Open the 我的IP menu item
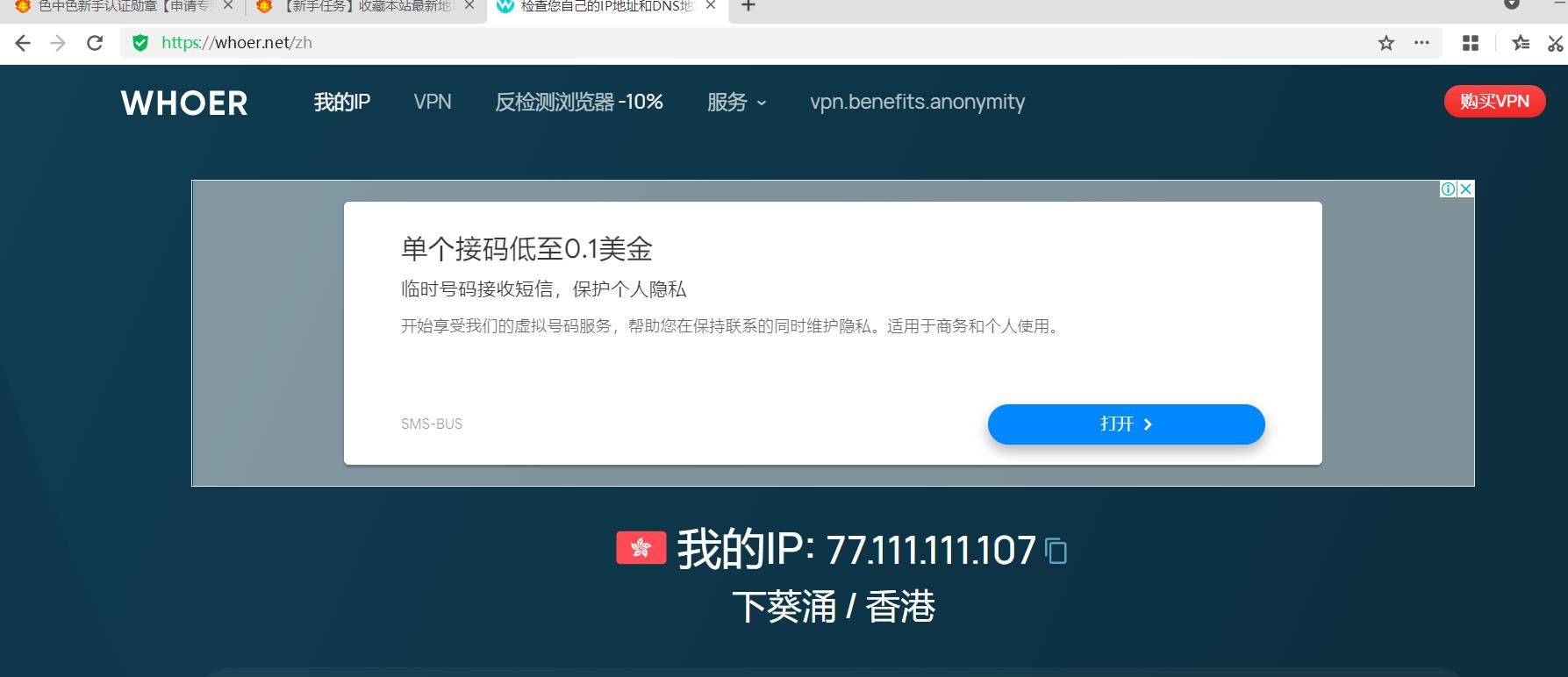The width and height of the screenshot is (1568, 677). tap(342, 102)
